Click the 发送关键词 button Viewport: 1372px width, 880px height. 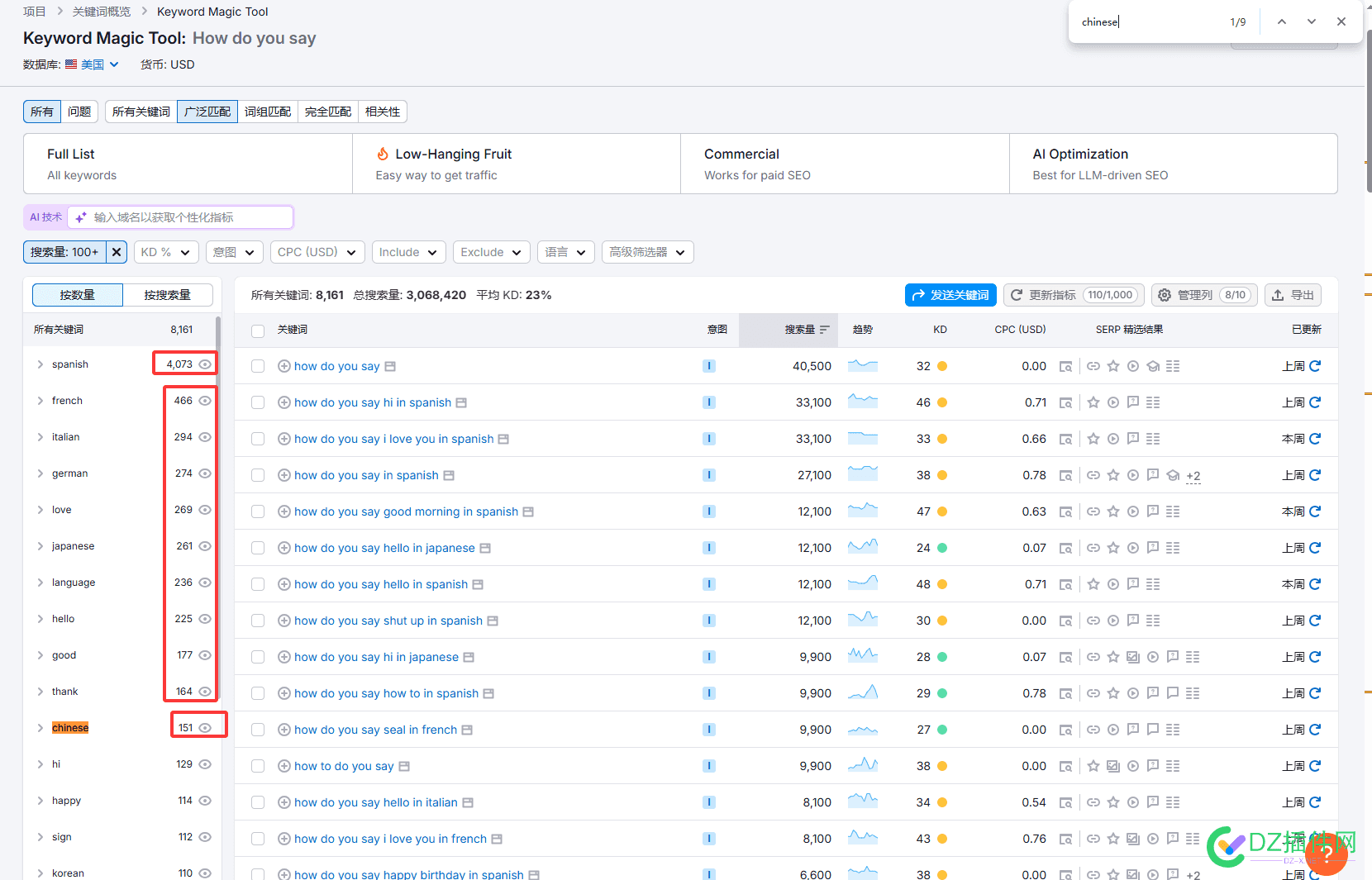(950, 295)
